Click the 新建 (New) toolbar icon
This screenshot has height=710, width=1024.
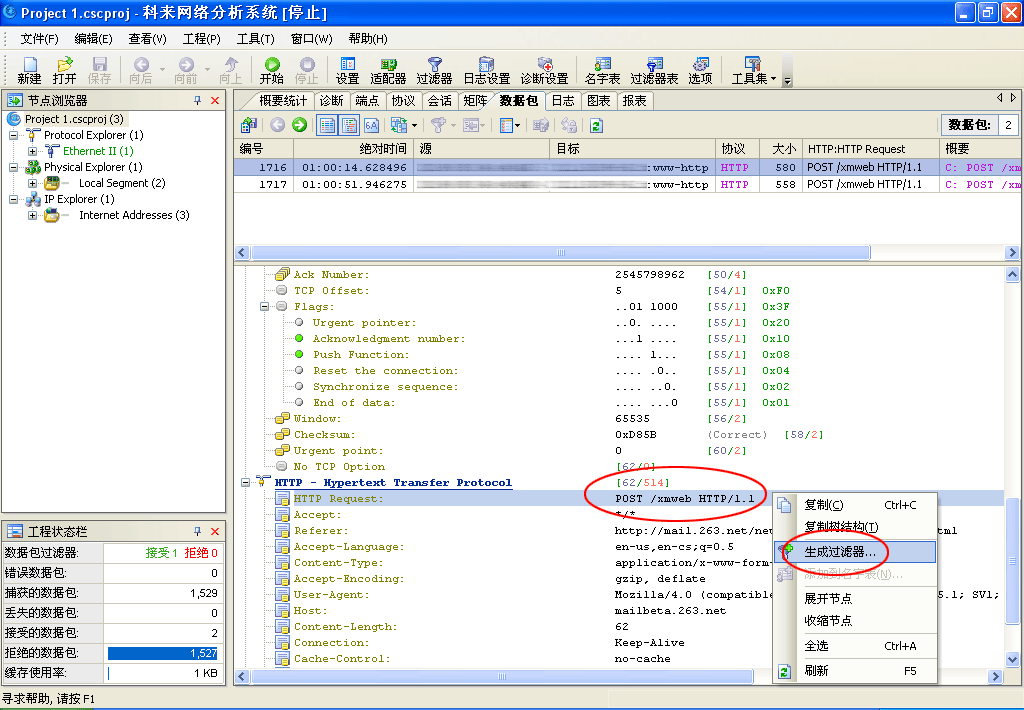[x=29, y=65]
